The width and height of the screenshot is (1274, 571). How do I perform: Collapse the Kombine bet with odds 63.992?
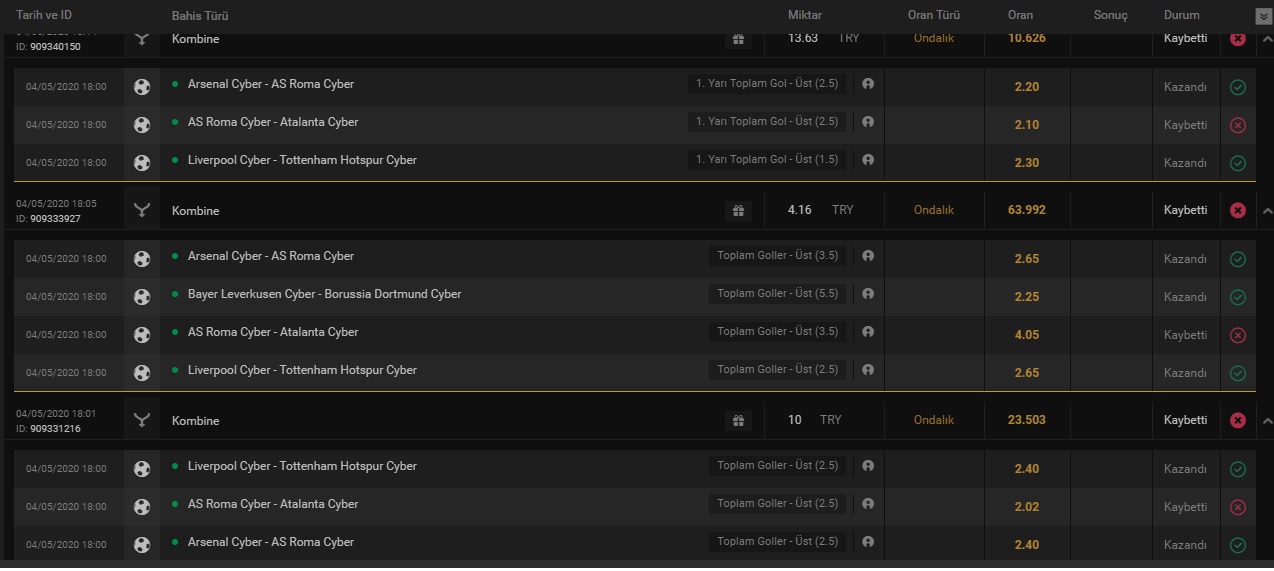pyautogui.click(x=1266, y=211)
